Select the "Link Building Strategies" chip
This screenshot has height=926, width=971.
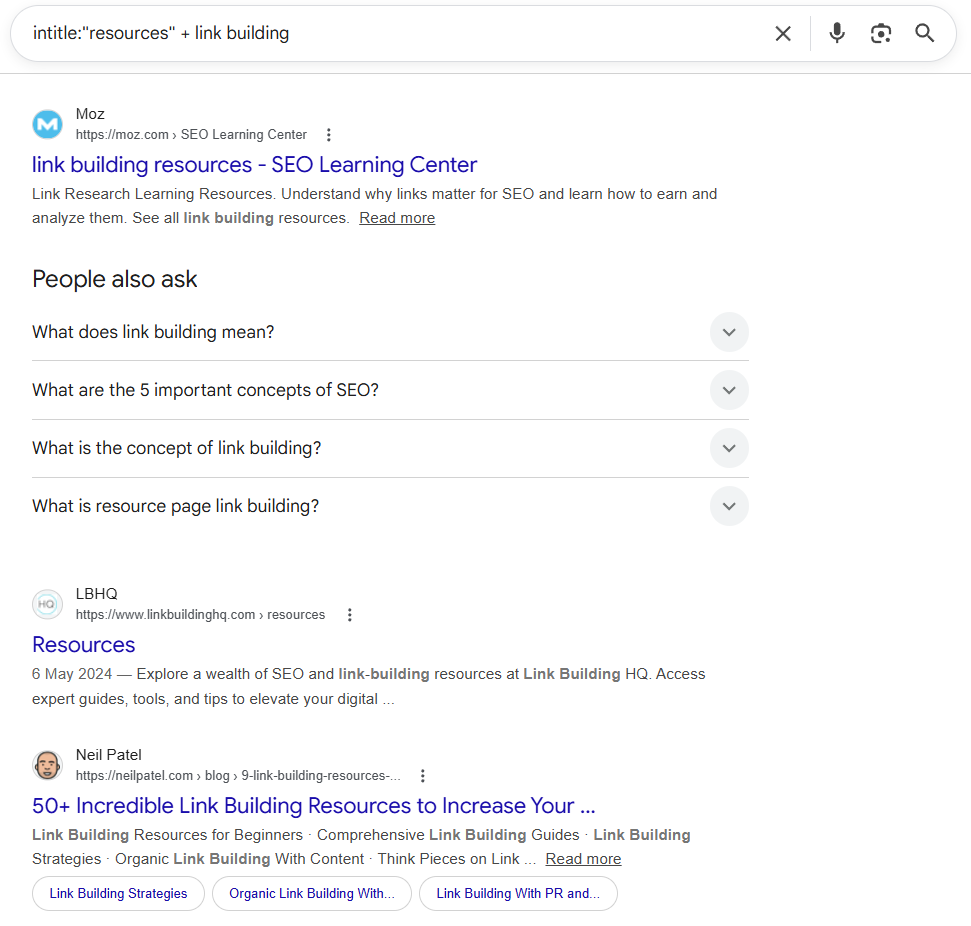click(117, 893)
